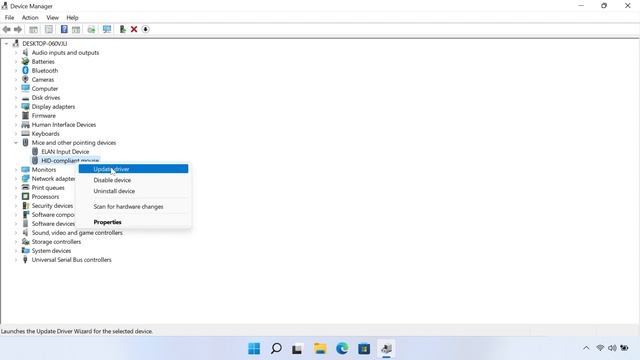The width and height of the screenshot is (640, 360).
Task: Expand the Processors category
Action: click(x=16, y=197)
